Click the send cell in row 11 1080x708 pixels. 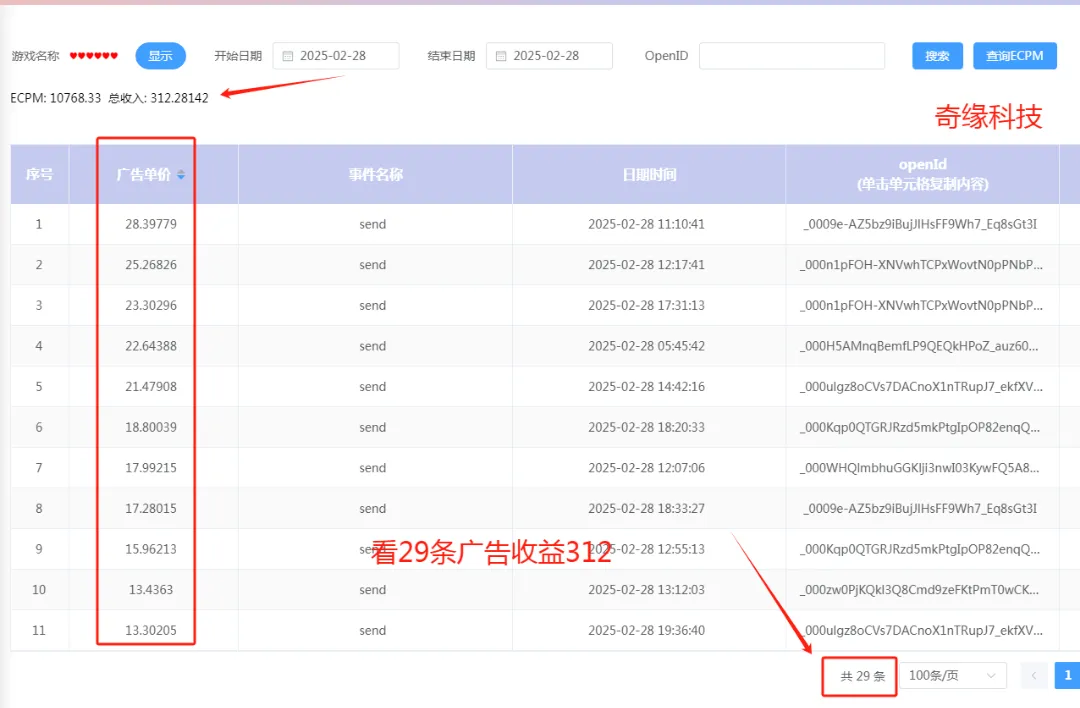click(373, 630)
